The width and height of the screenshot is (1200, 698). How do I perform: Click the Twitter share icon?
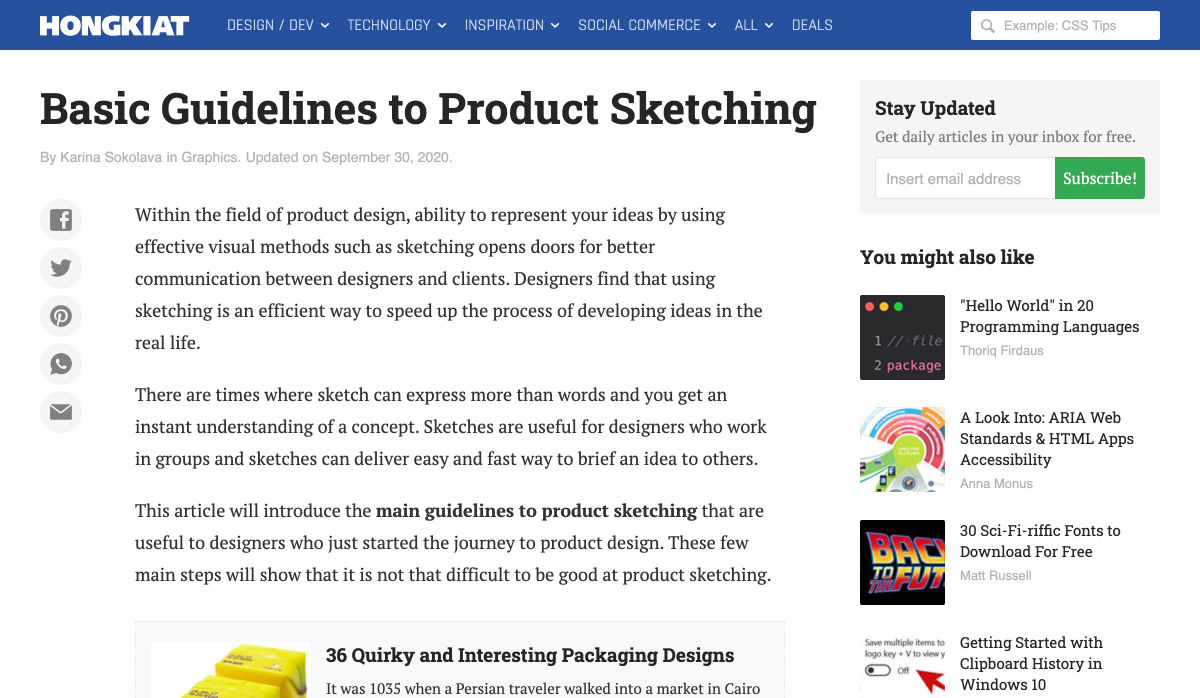click(61, 268)
